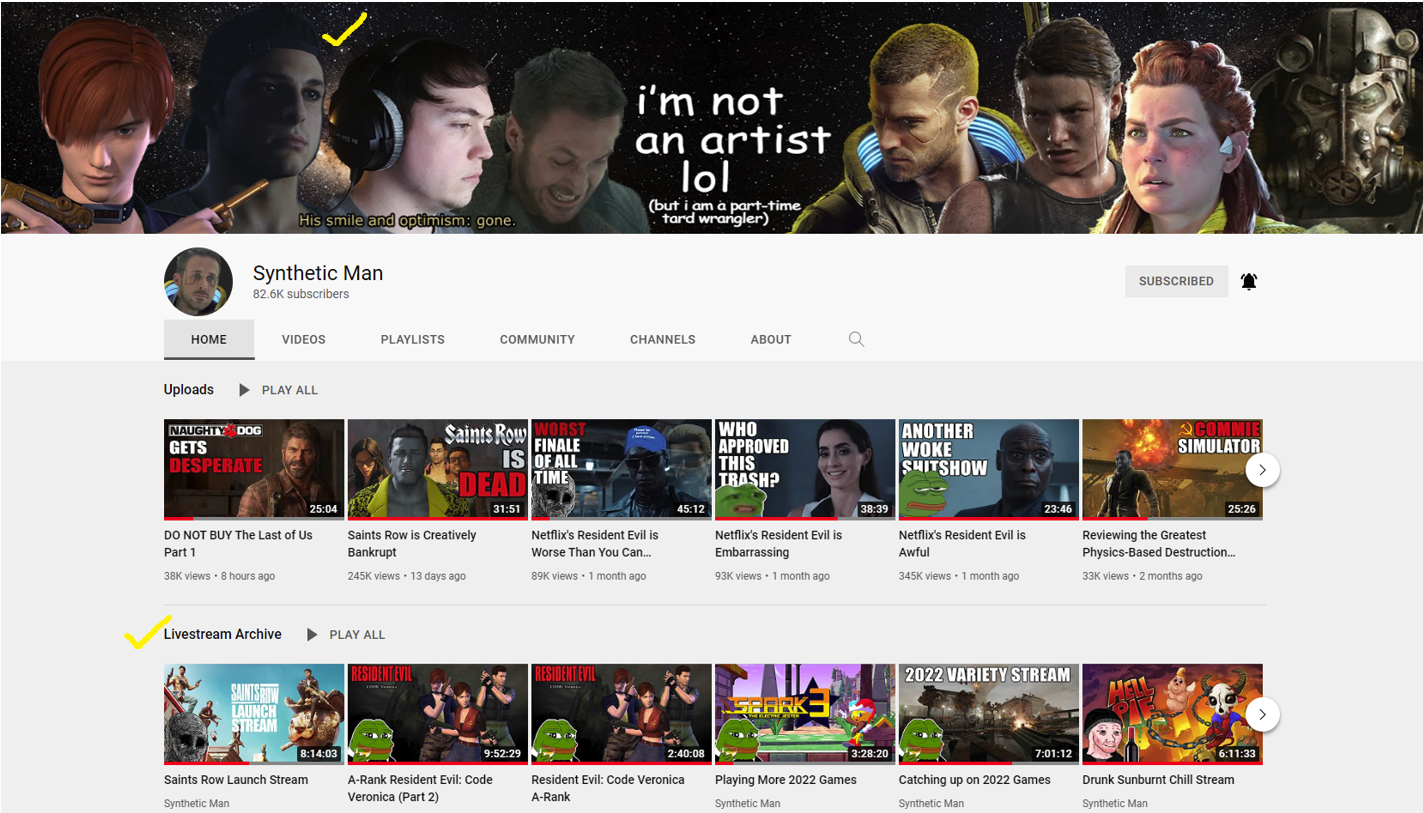Open title Playing More 2022 Games
Viewport: 1423px width, 813px height.
(x=786, y=780)
